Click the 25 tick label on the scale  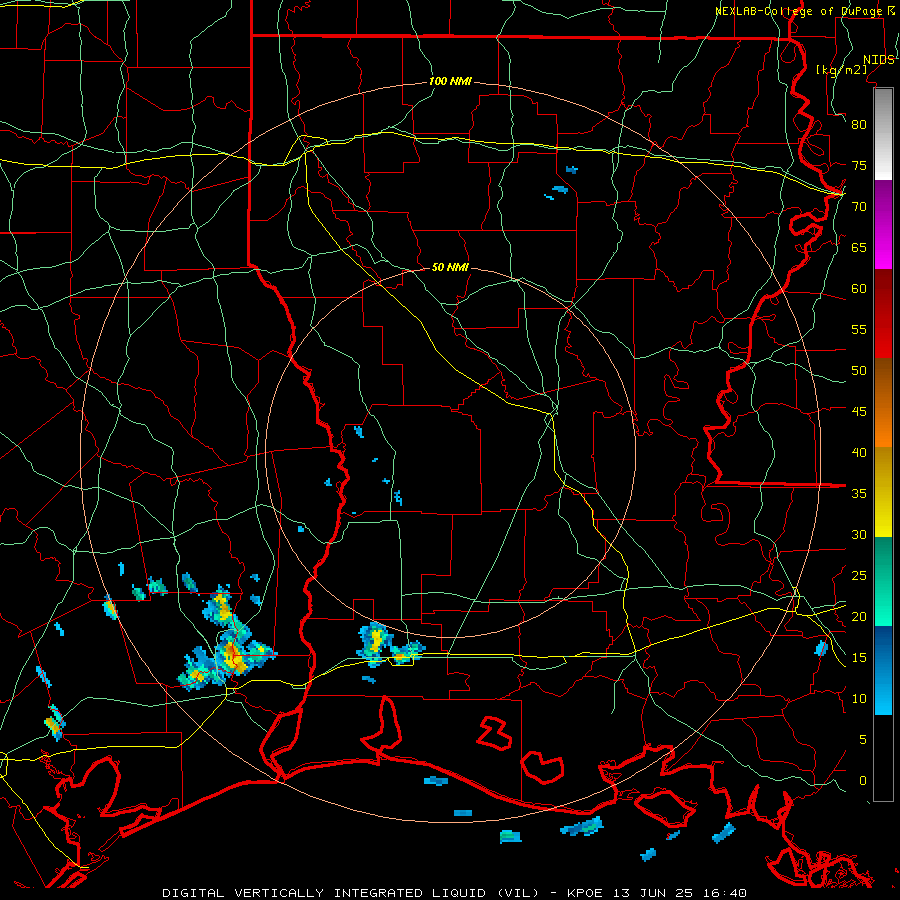tap(859, 576)
